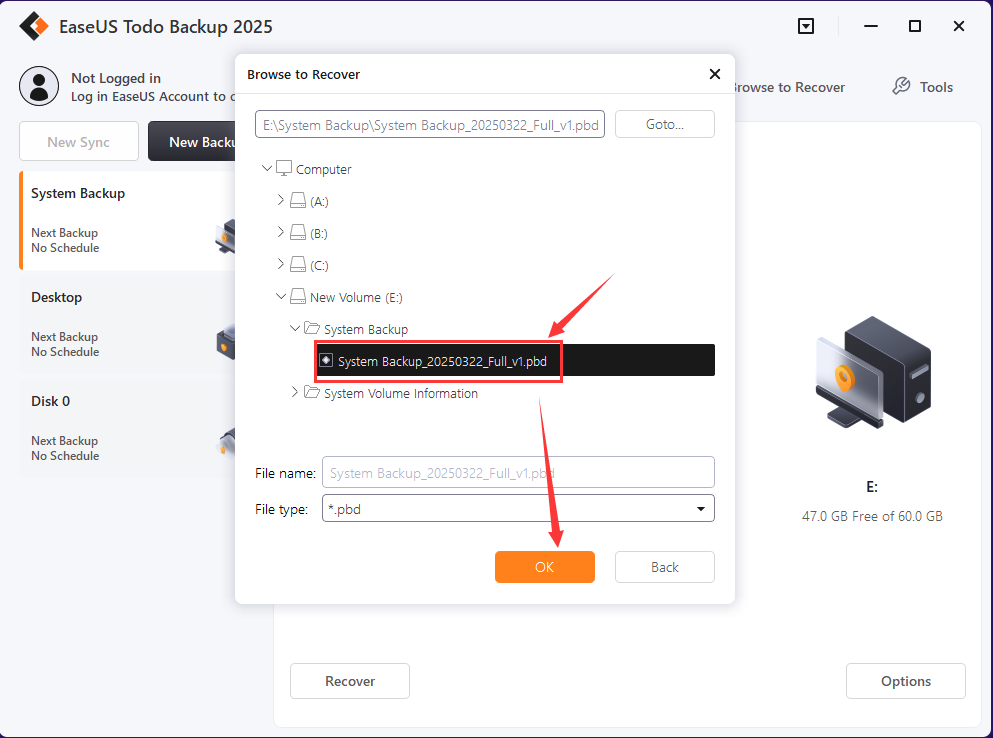Expand the (A:) drive node
This screenshot has height=738, width=993.
point(281,200)
